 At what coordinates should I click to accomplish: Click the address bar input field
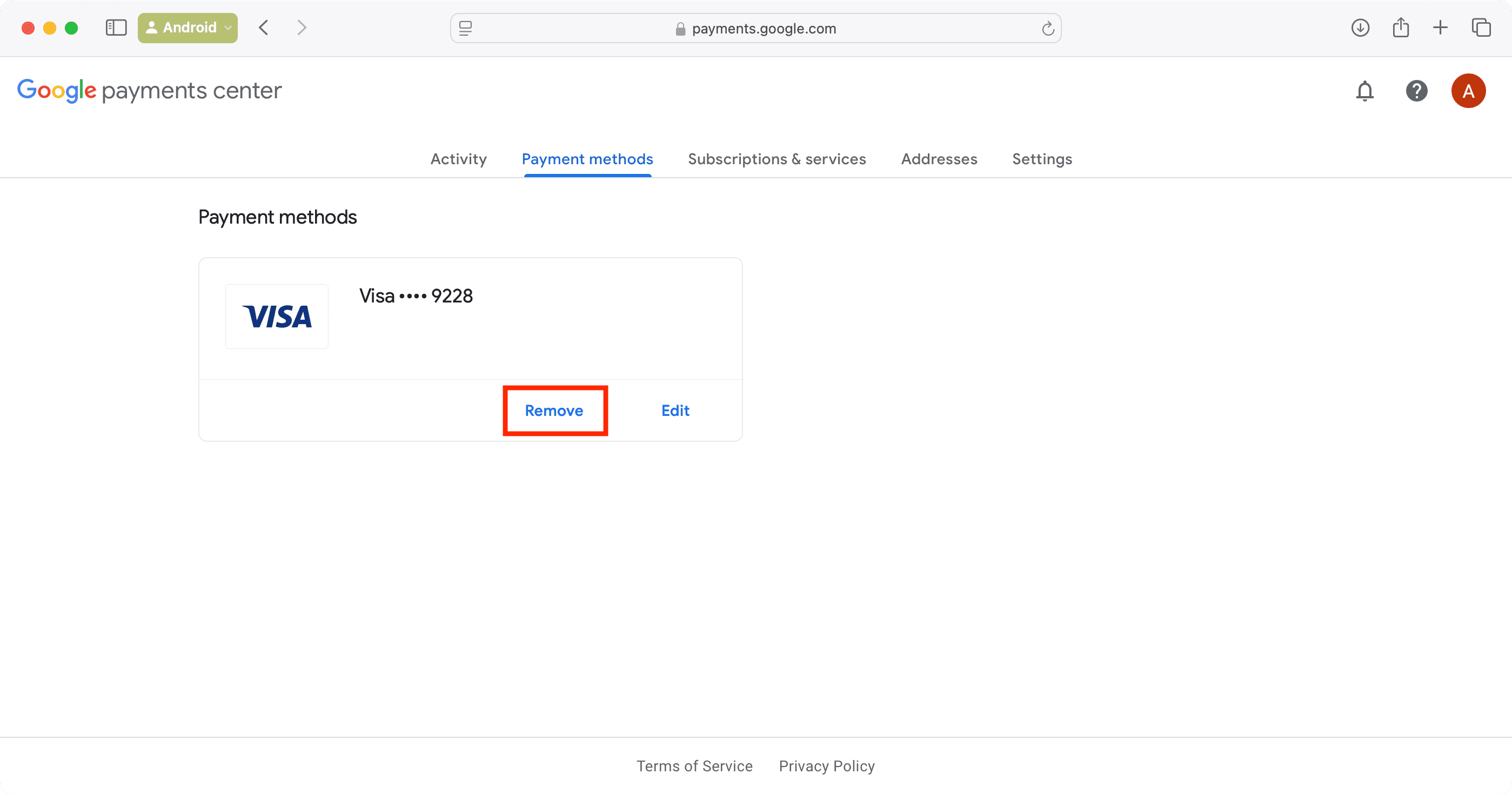point(756,27)
